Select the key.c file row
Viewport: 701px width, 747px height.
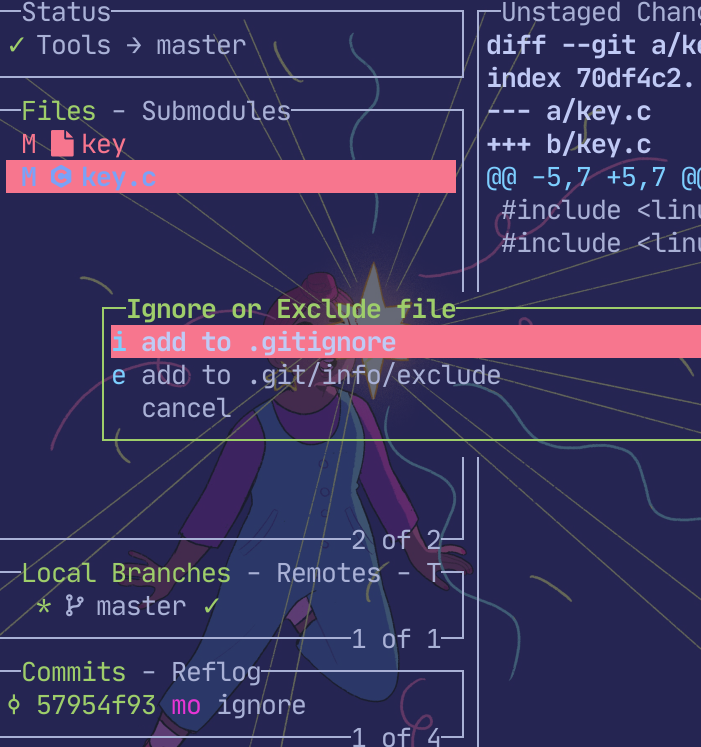[x=231, y=177]
